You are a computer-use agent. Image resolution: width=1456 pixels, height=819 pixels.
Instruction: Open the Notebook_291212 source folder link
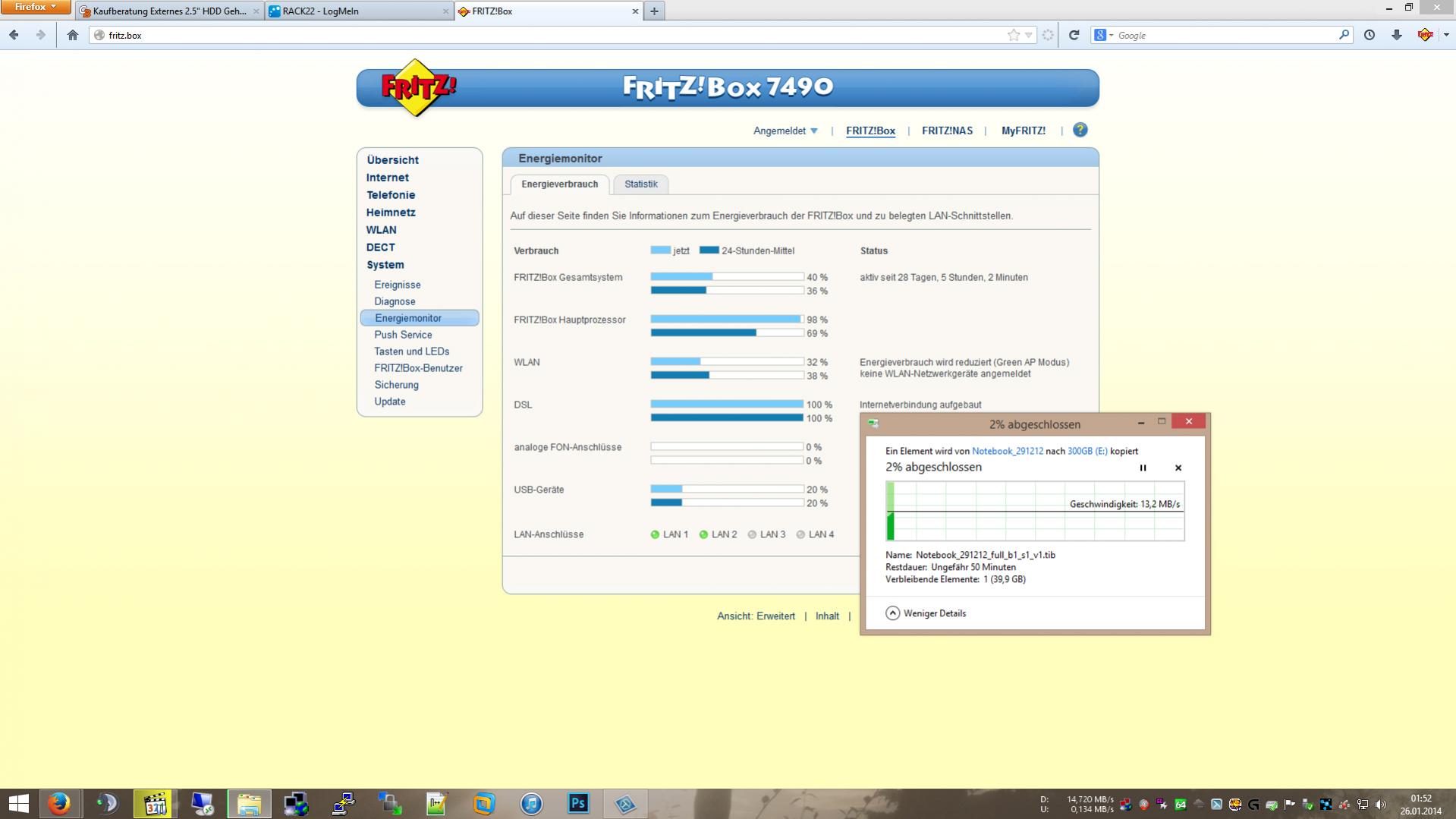coord(1008,451)
